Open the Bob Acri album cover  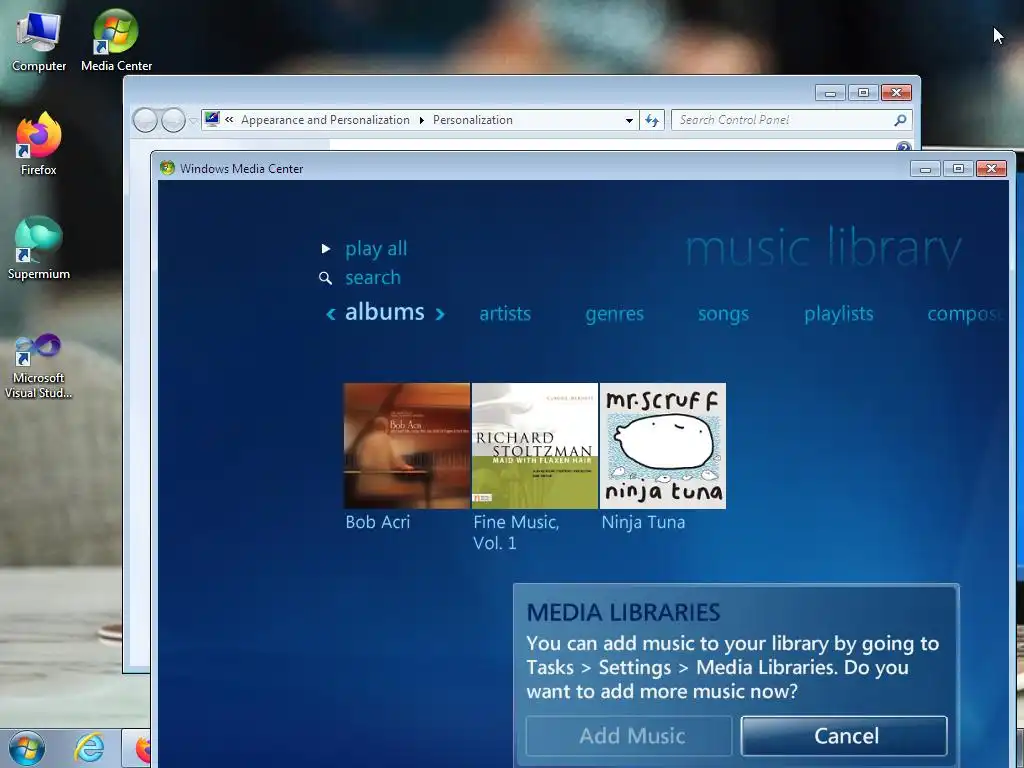[406, 446]
